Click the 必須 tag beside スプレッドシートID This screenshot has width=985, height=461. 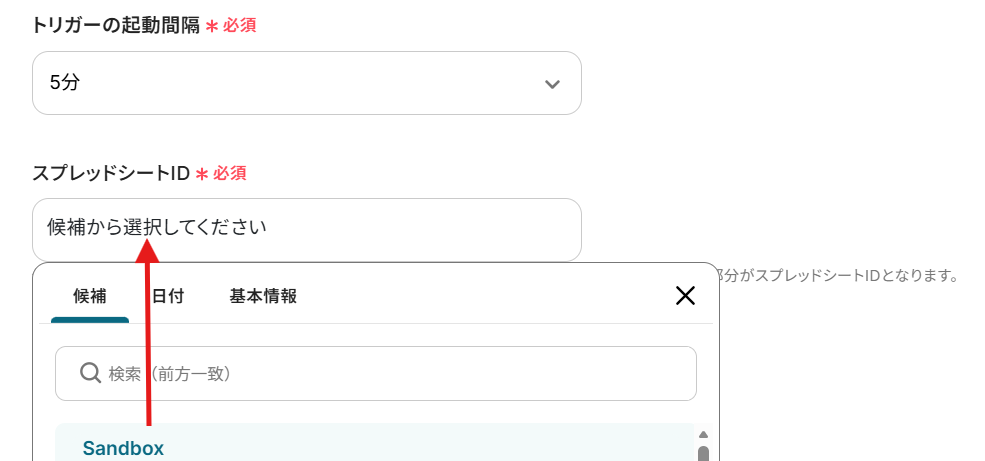point(229,173)
